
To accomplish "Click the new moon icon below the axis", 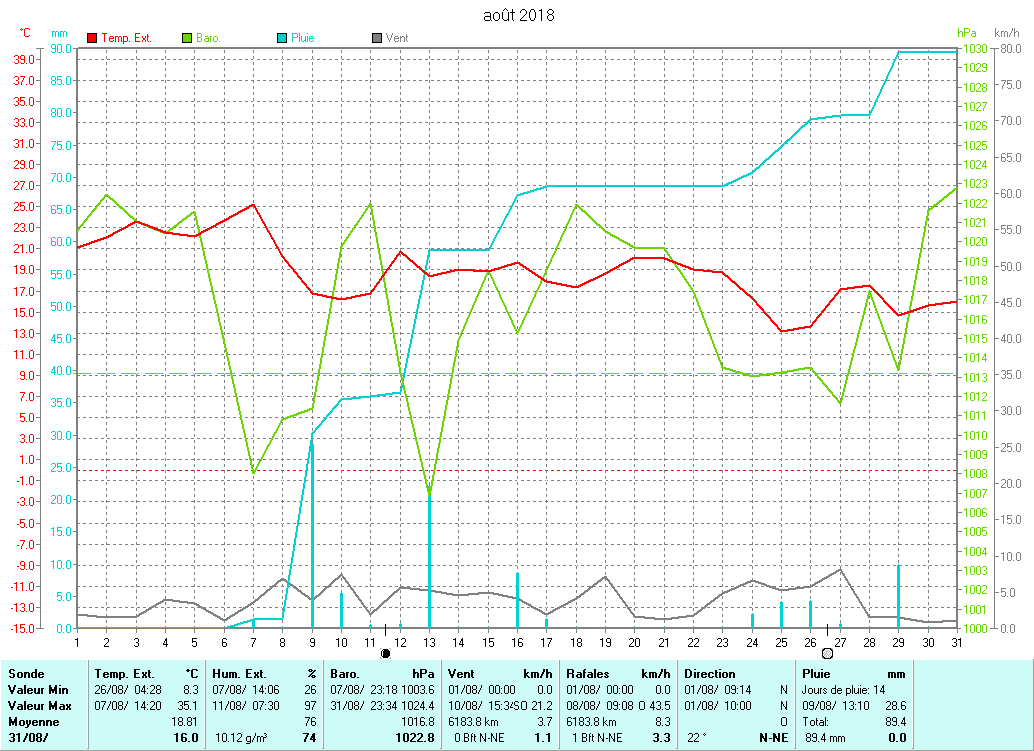I will click(x=385, y=654).
